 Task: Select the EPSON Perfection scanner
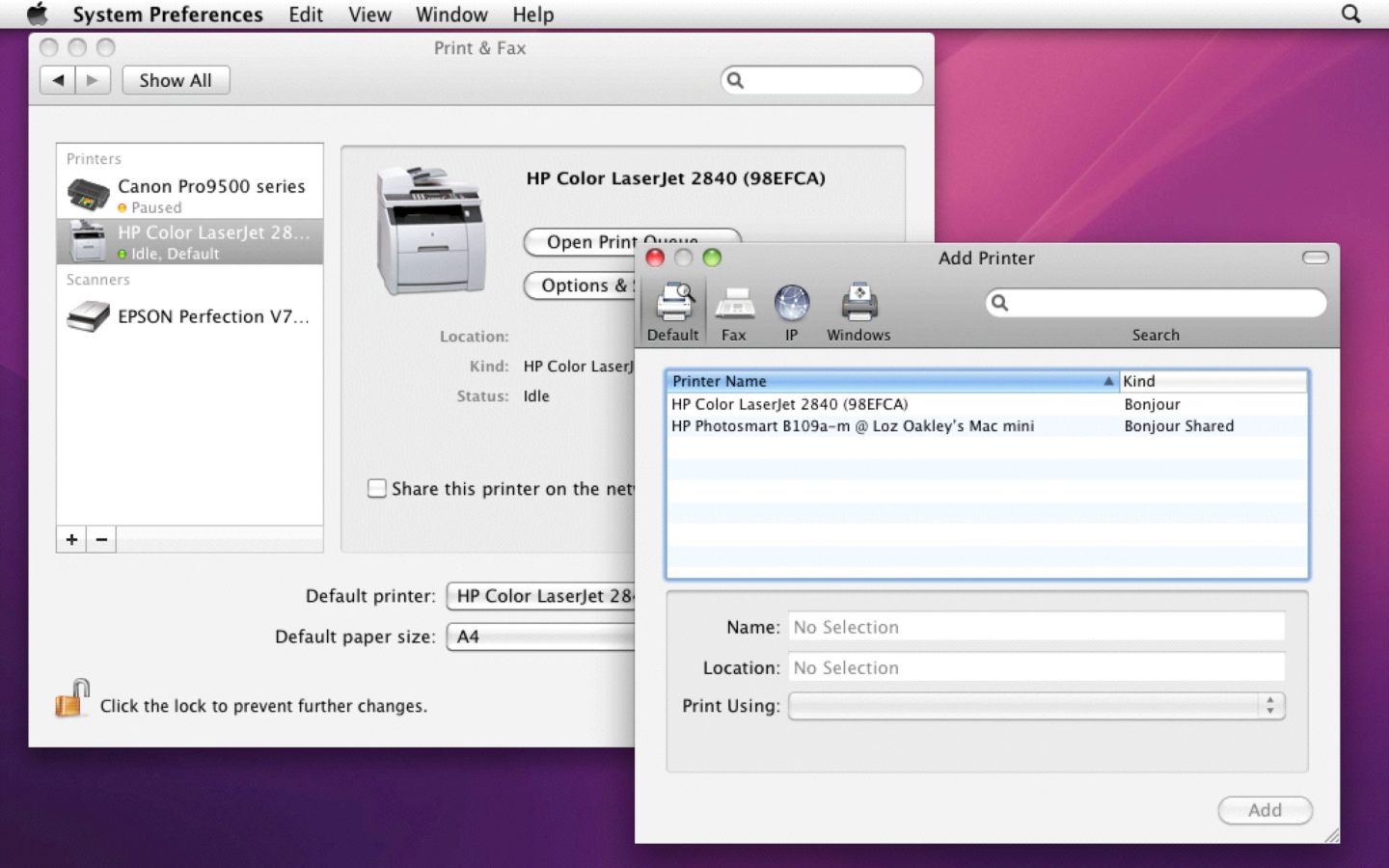(x=190, y=316)
